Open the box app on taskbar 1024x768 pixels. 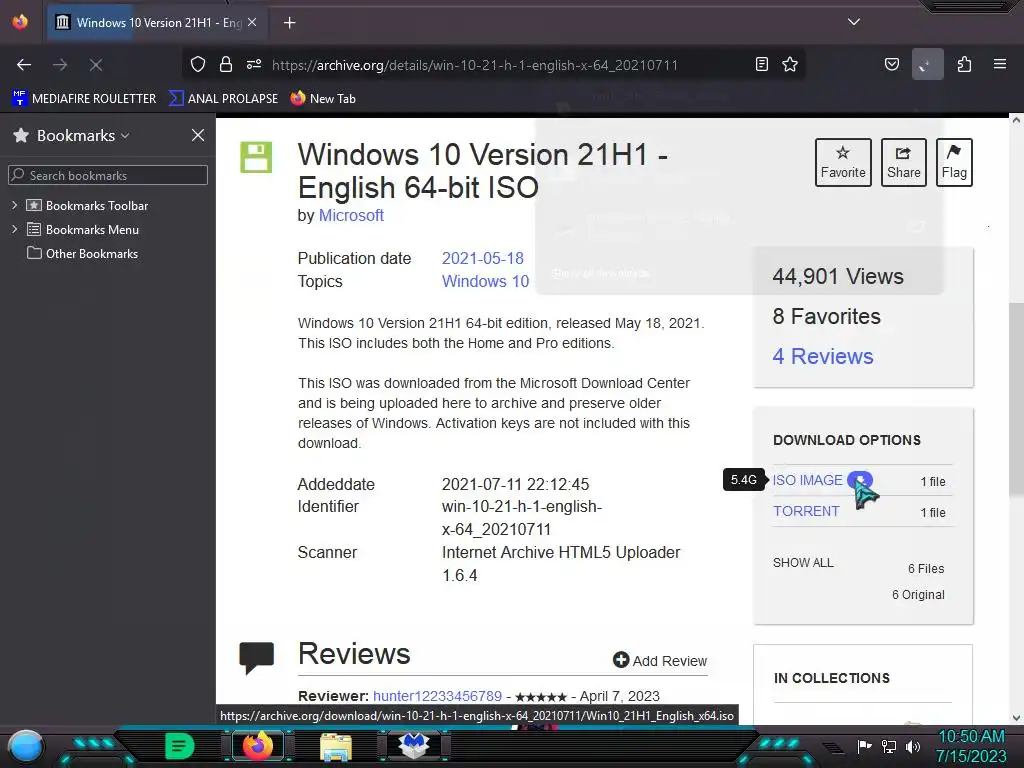(x=413, y=745)
